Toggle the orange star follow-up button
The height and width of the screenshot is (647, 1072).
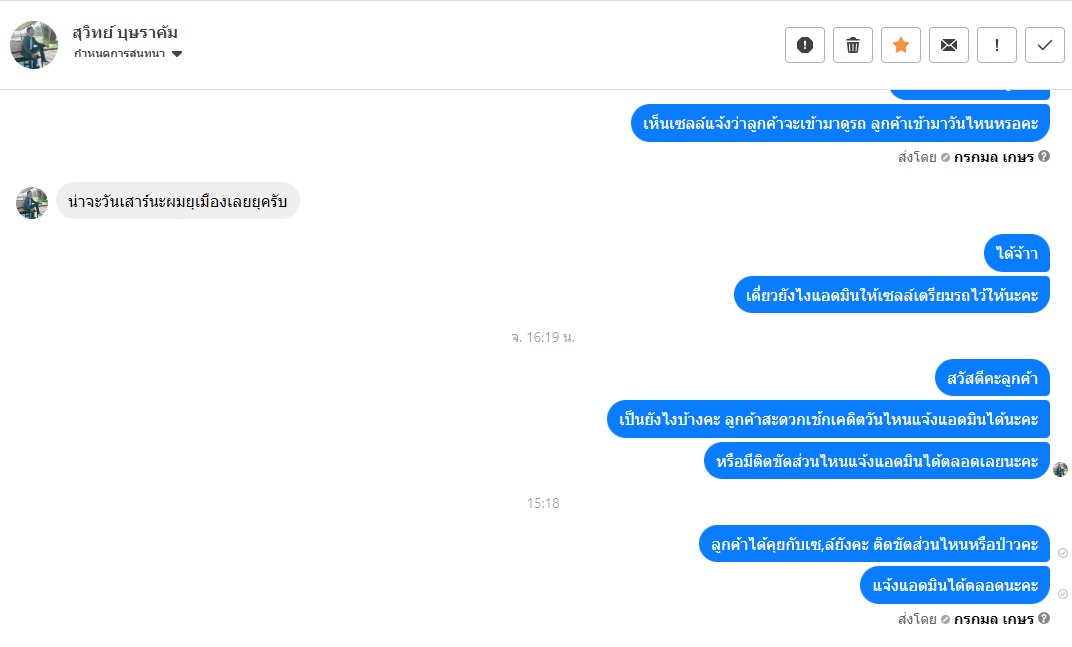[x=901, y=45]
